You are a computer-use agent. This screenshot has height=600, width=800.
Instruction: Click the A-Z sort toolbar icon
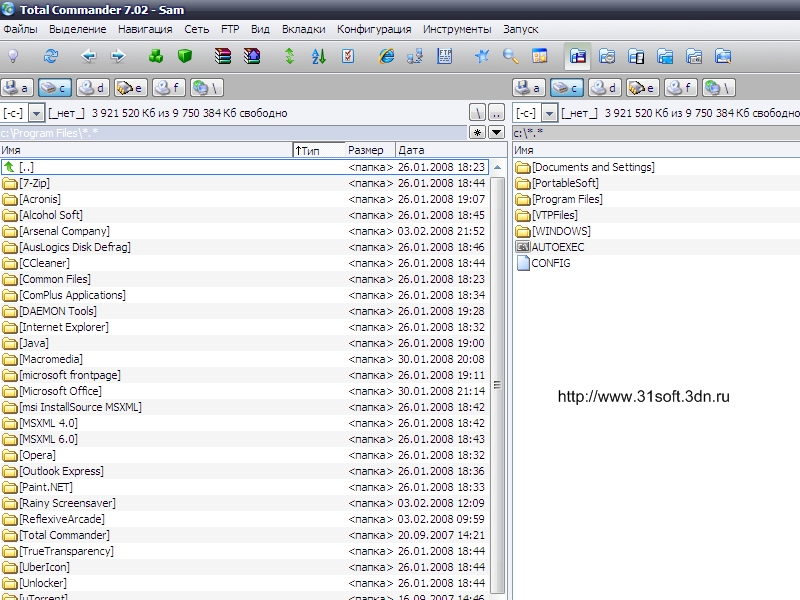tap(319, 56)
